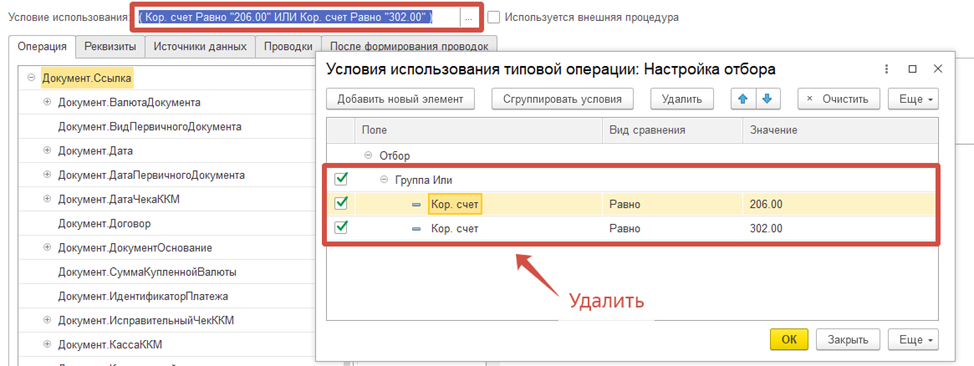Expand Документ.ВалютаДокумента node
Image resolution: width=974 pixels, height=366 pixels.
(x=47, y=102)
